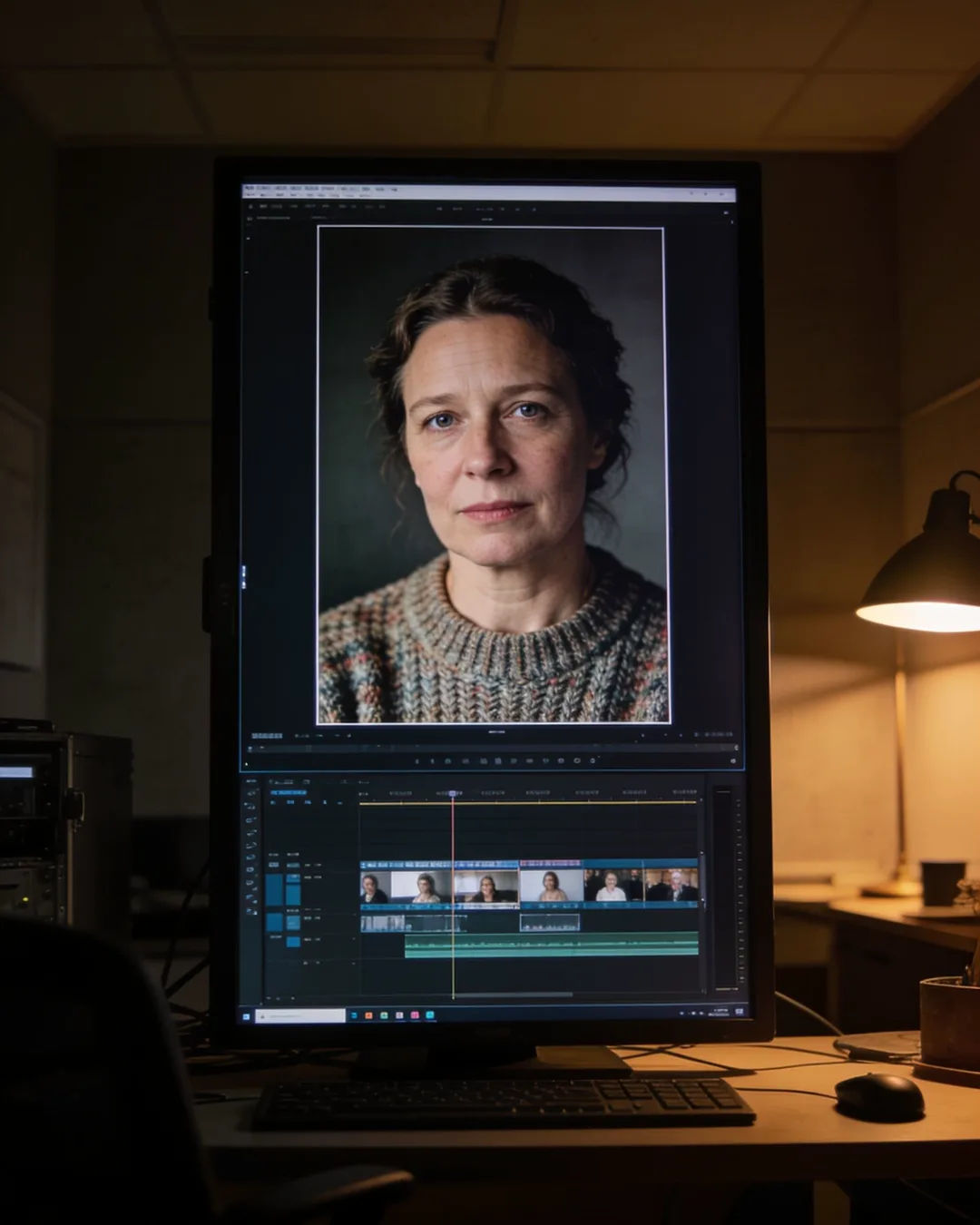Select the second short audio waveform clip
The image size is (980, 1225).
(x=550, y=924)
